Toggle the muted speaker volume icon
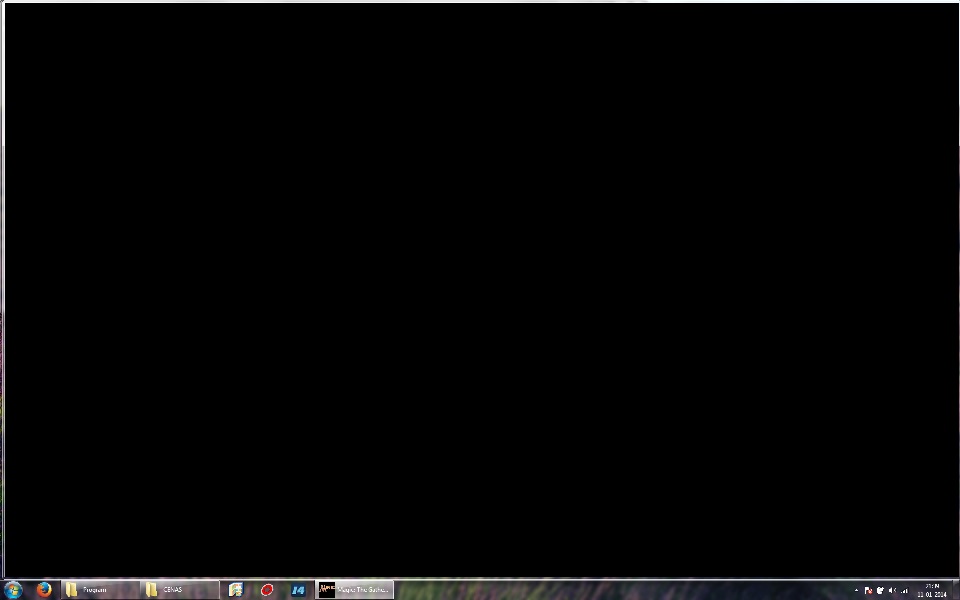The image size is (960, 600). pos(891,590)
